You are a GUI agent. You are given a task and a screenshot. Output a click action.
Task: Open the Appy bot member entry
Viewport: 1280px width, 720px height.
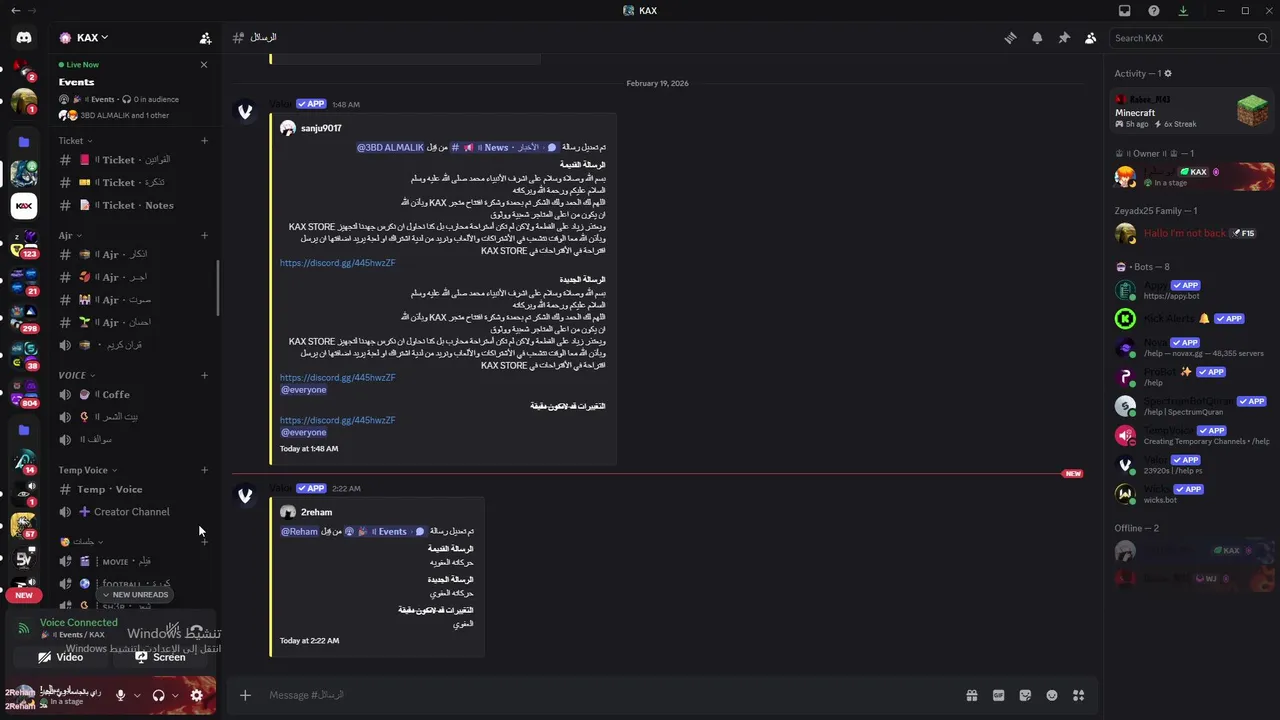coord(1194,290)
